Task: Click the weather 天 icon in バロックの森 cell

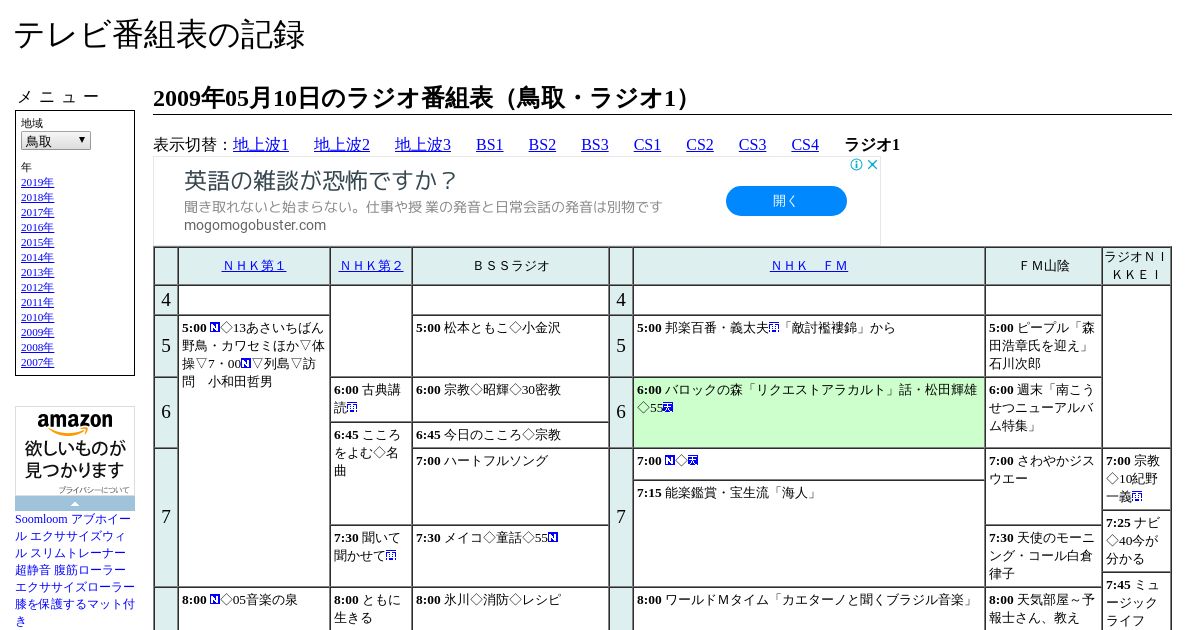Action: 668,407
